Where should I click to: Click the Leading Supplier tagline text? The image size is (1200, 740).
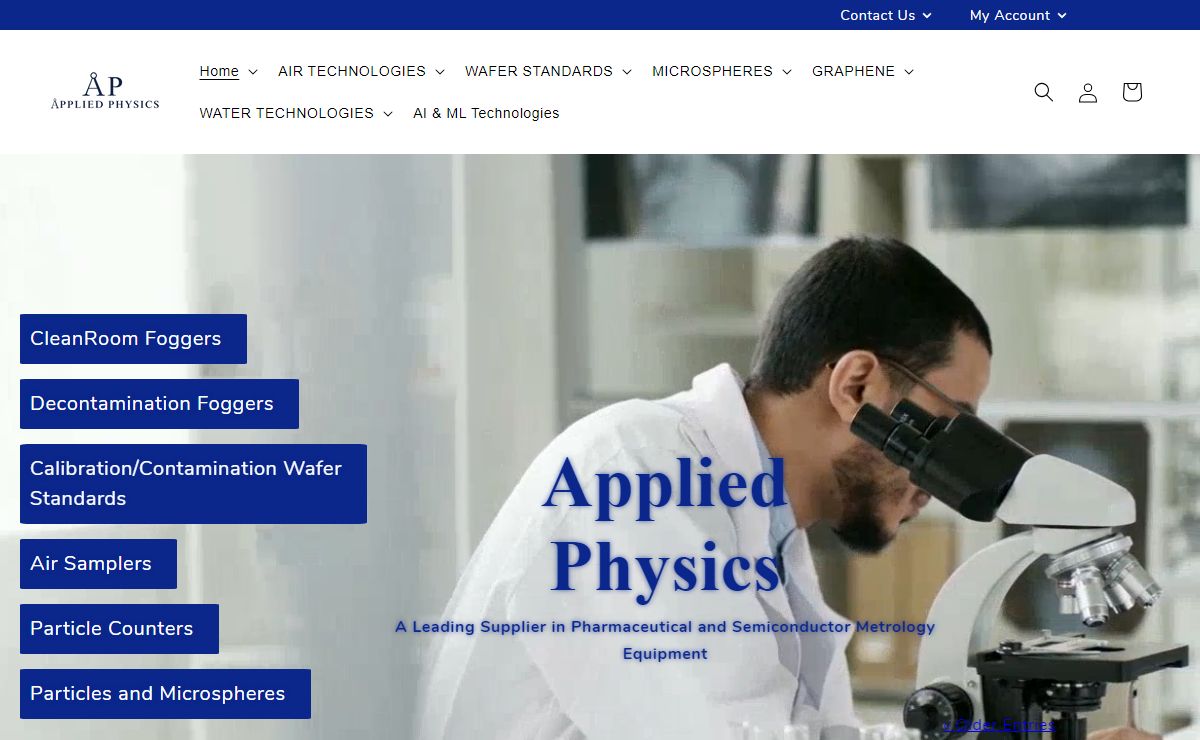[665, 640]
